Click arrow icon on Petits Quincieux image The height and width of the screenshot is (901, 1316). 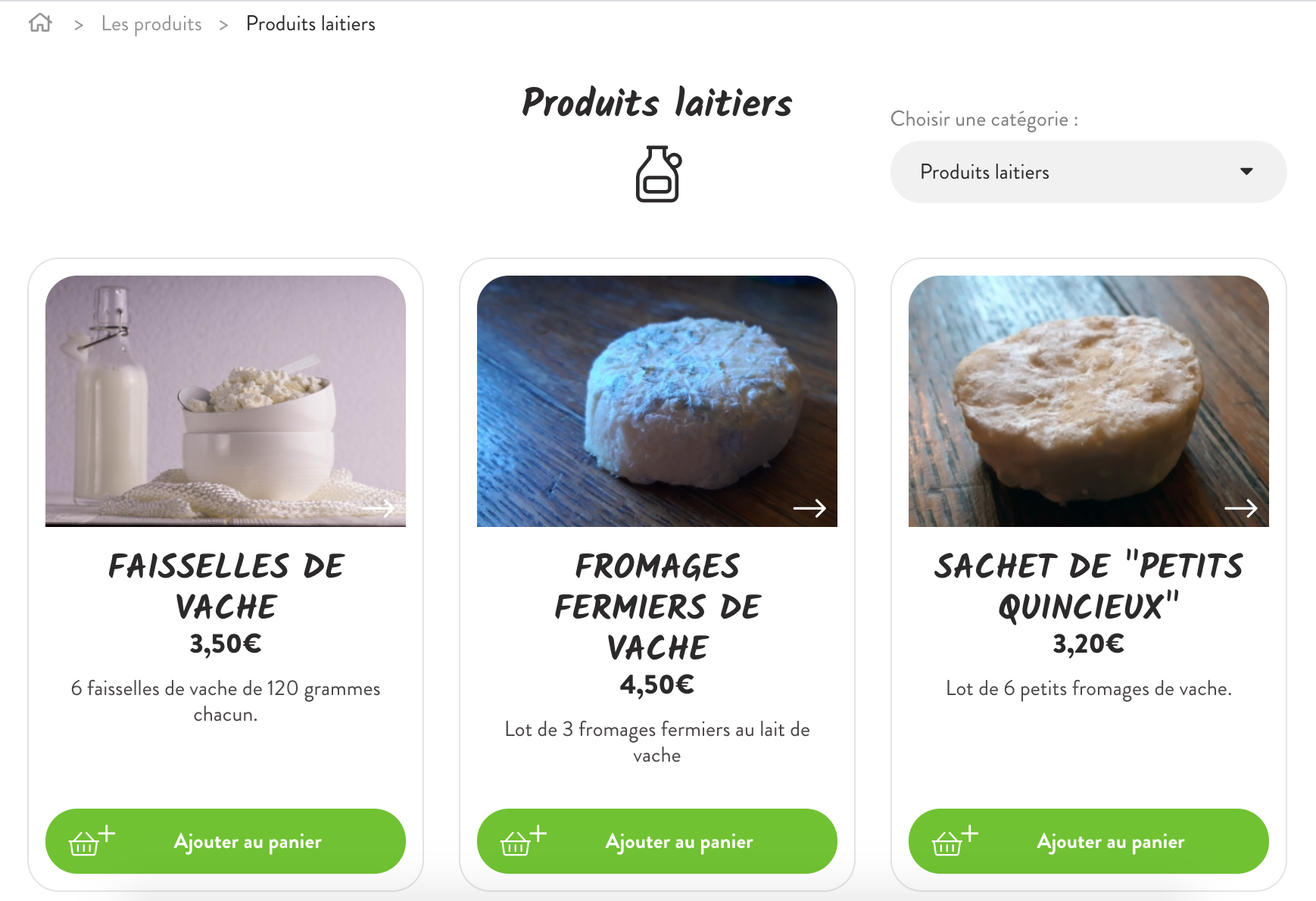(1241, 508)
